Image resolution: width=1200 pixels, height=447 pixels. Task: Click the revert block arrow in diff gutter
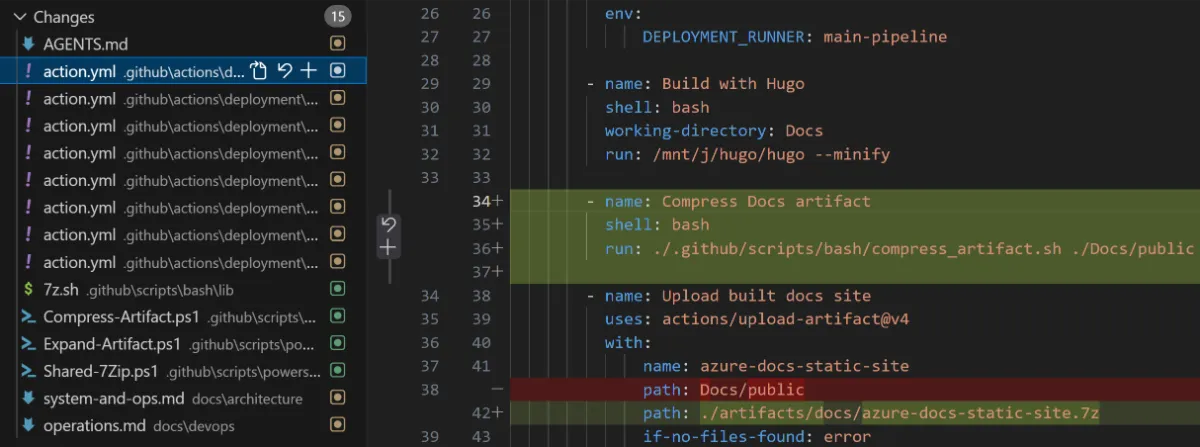click(389, 224)
